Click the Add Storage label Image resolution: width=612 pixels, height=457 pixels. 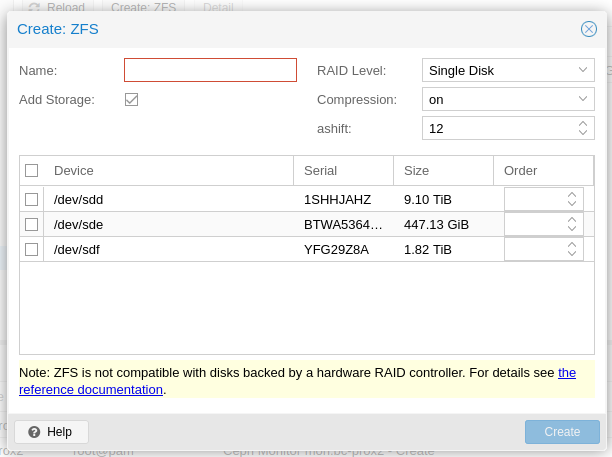[x=57, y=100]
